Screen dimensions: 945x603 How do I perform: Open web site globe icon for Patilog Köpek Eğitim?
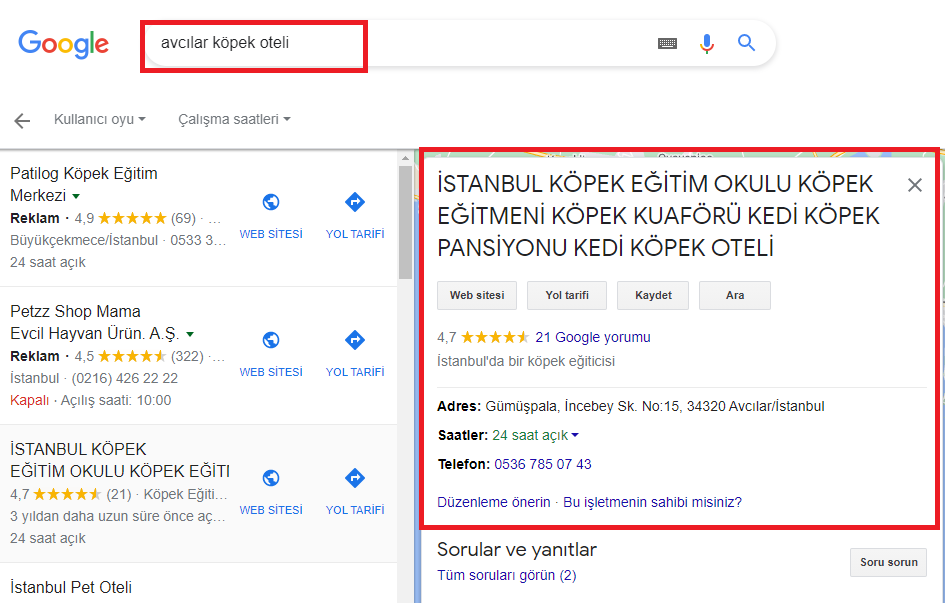[271, 202]
